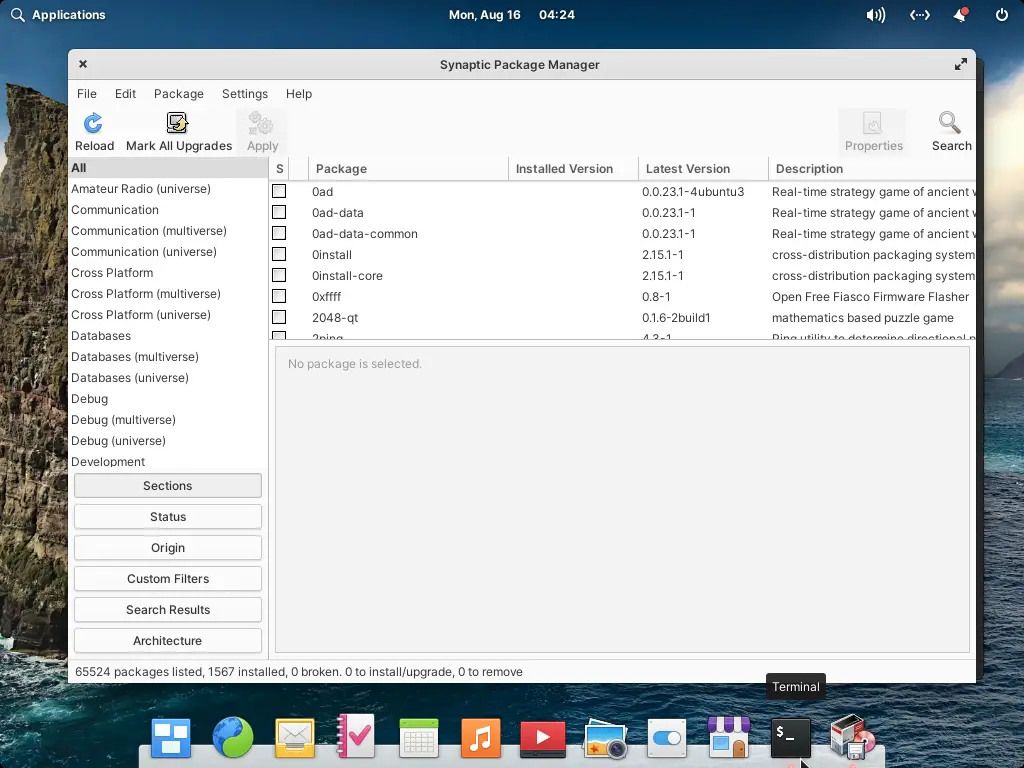Open AppCenter store icon in dock
The image size is (1024, 768).
[x=729, y=737]
